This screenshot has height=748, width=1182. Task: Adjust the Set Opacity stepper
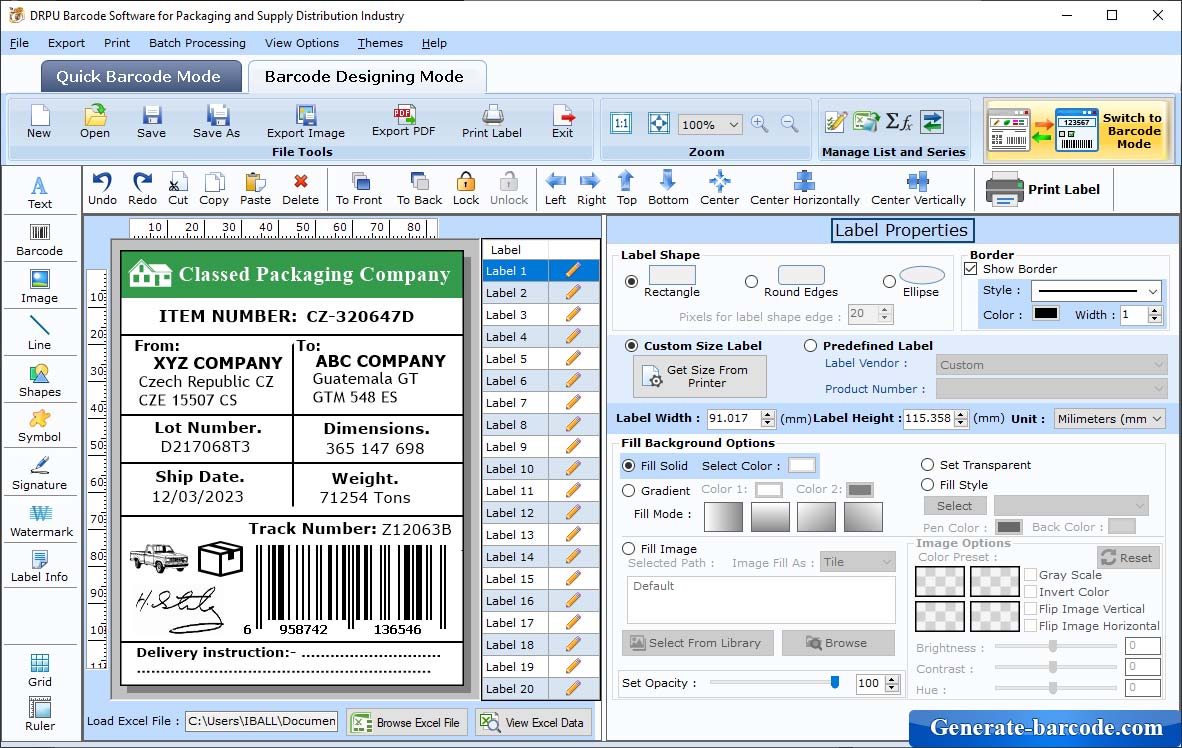[x=893, y=683]
